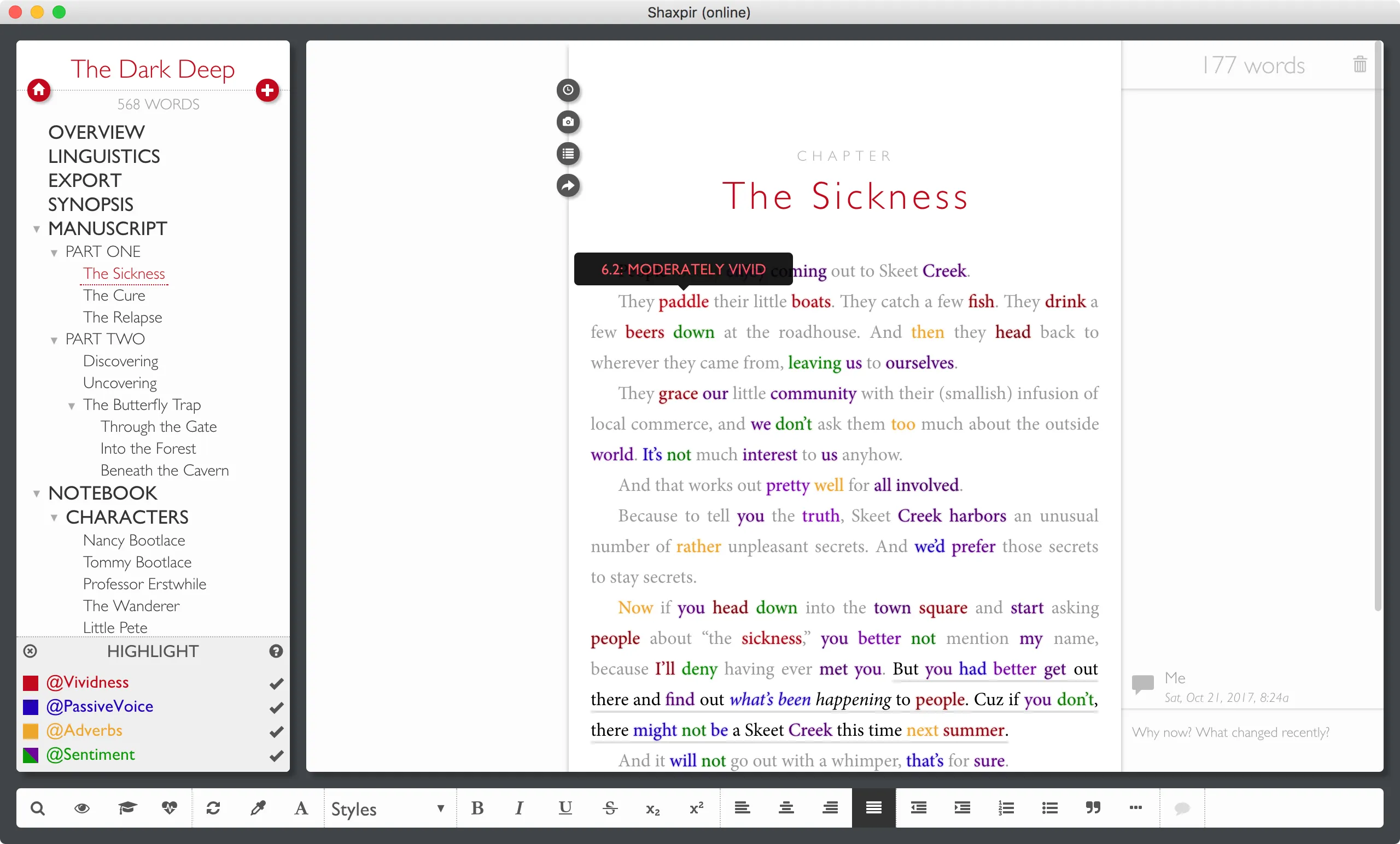This screenshot has width=1400, height=844.
Task: Collapse The Butterfly Trap folder
Action: coord(72,406)
